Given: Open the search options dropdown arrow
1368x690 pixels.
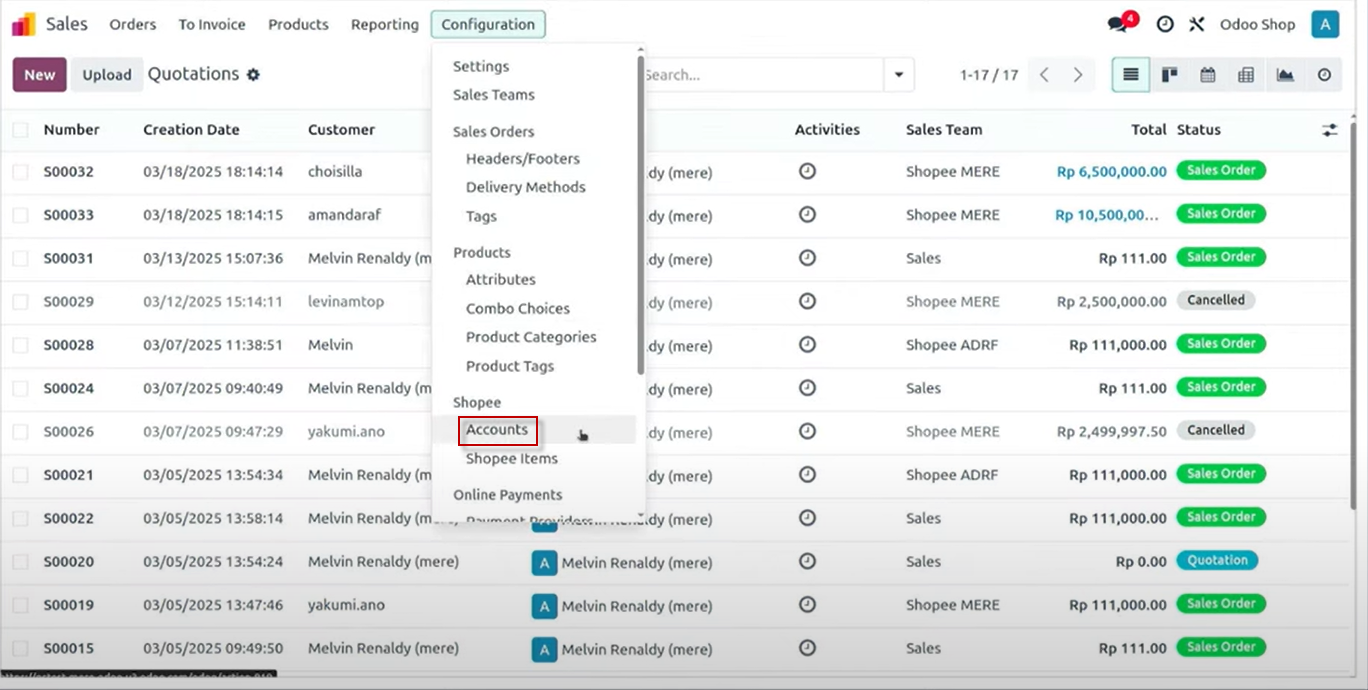Looking at the screenshot, I should click(898, 75).
